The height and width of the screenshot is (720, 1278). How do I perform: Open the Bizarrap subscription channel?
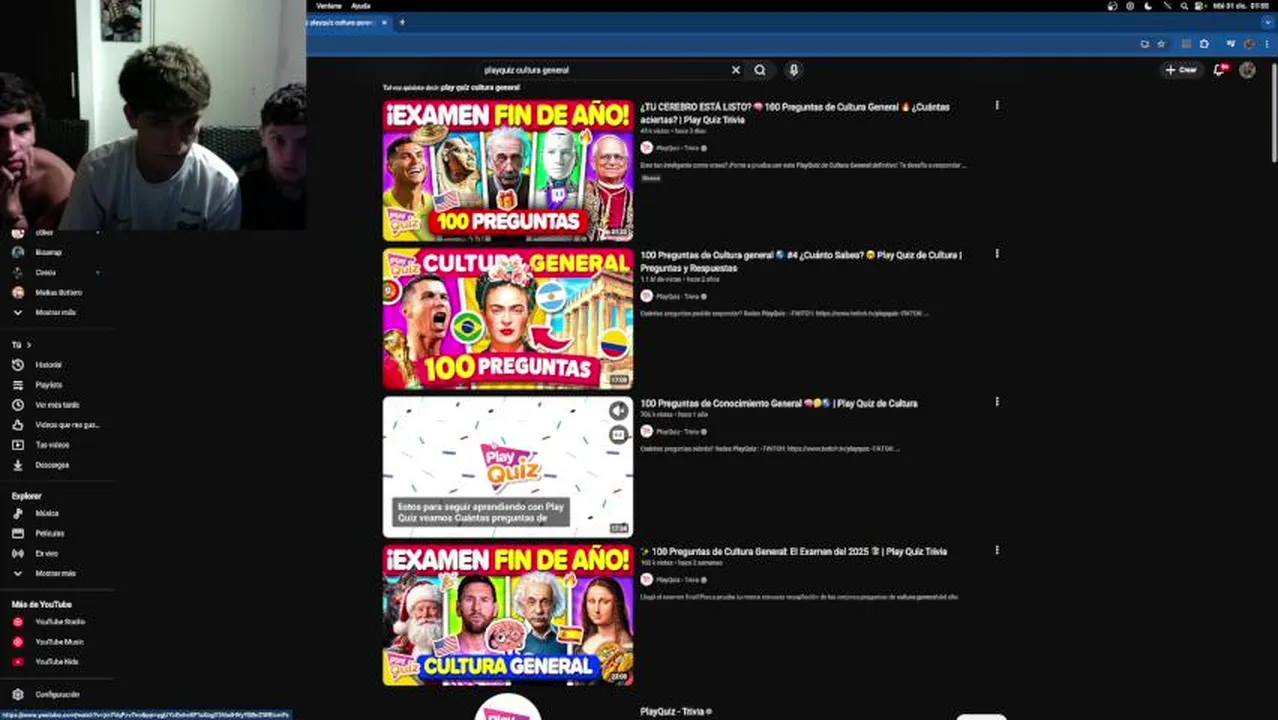click(48, 252)
